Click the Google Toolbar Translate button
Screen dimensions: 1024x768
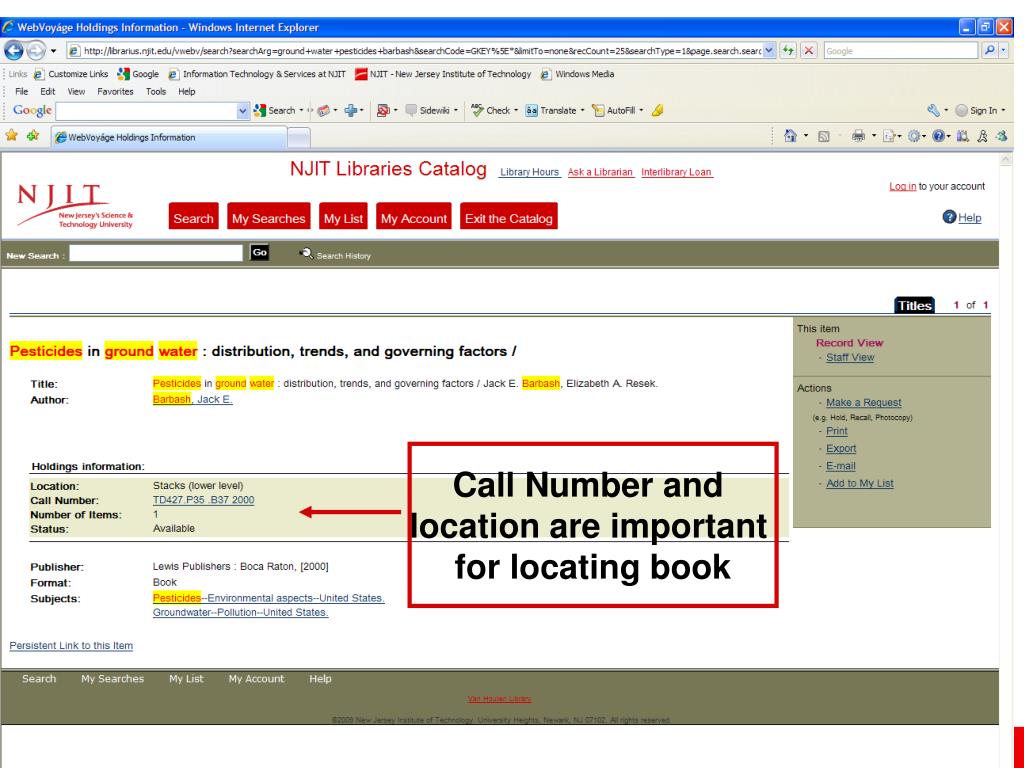tap(551, 110)
